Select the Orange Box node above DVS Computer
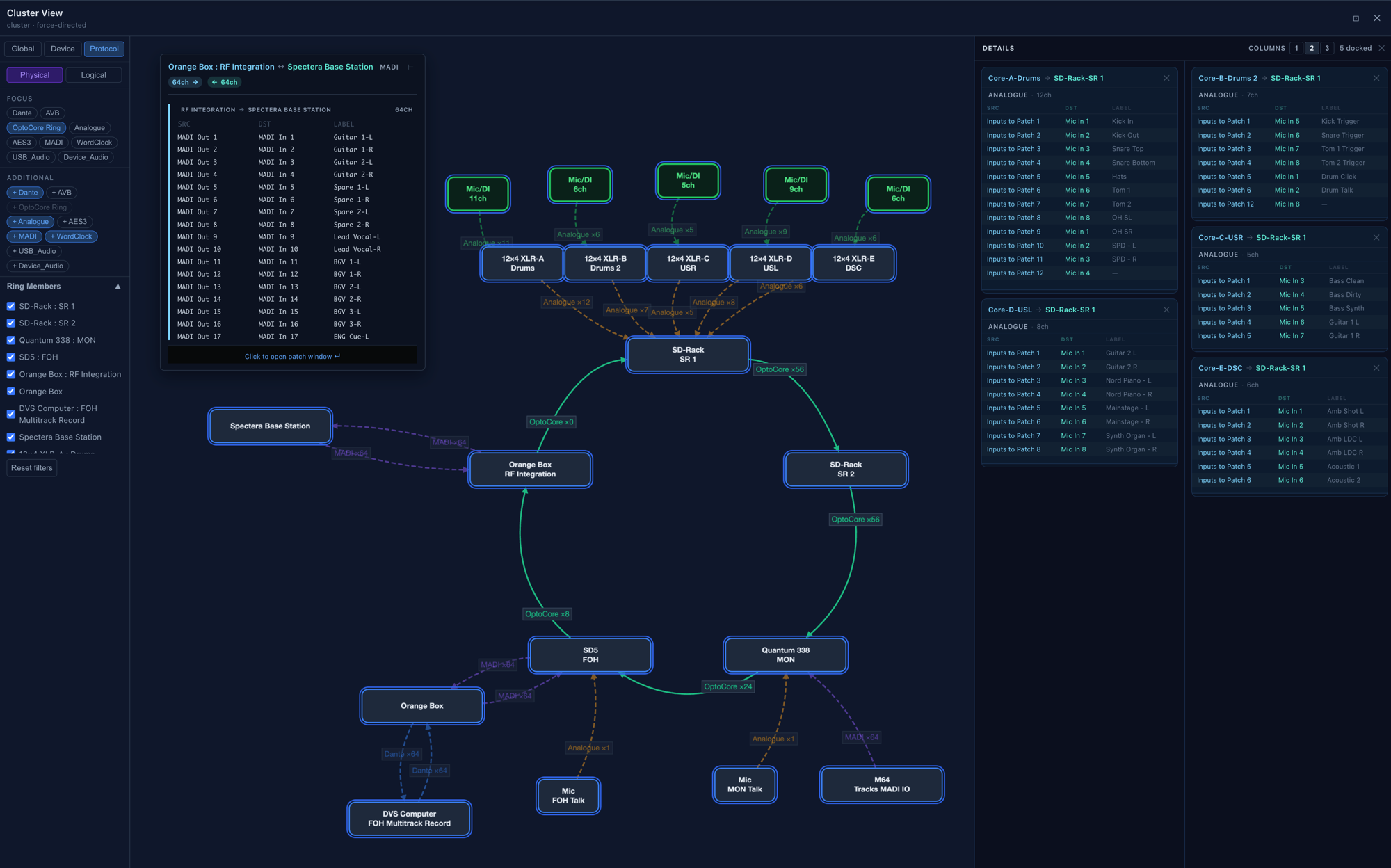 (421, 705)
